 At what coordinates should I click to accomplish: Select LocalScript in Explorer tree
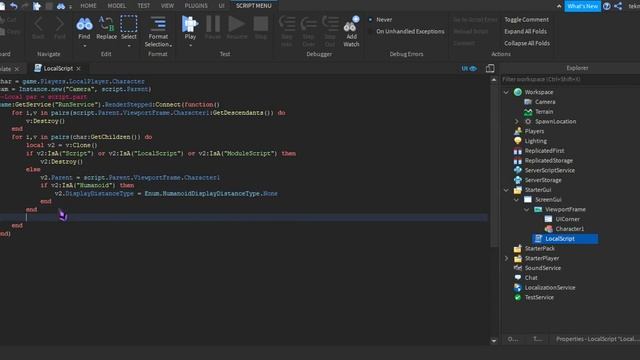click(x=565, y=239)
